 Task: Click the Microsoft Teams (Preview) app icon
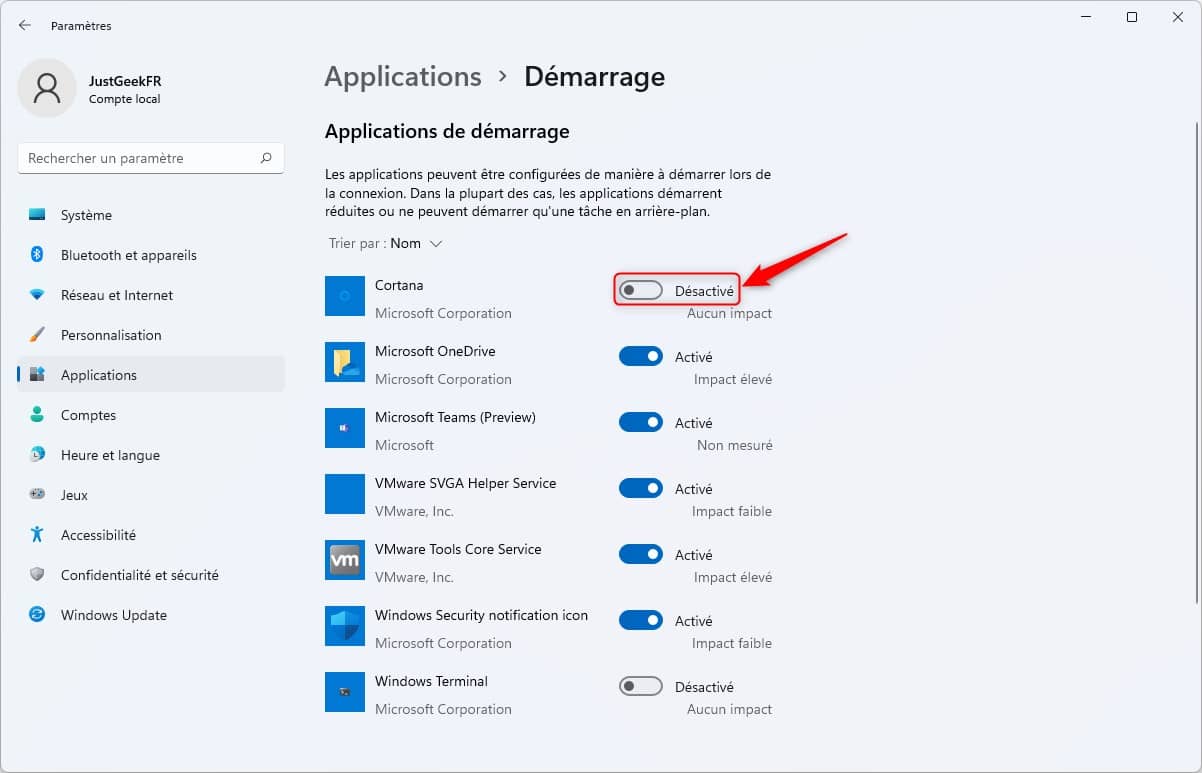click(345, 428)
